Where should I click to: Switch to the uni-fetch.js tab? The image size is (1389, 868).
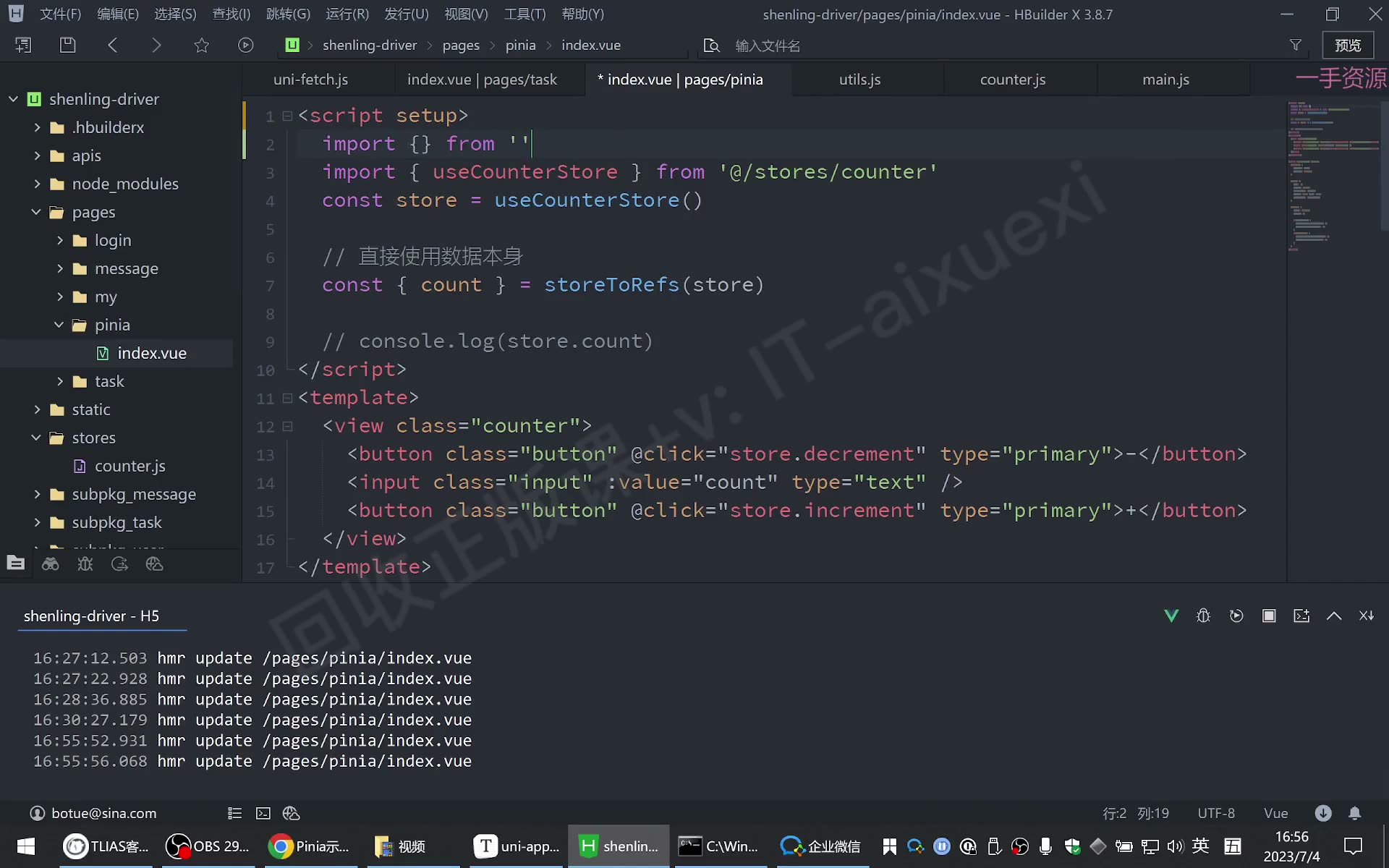point(311,80)
